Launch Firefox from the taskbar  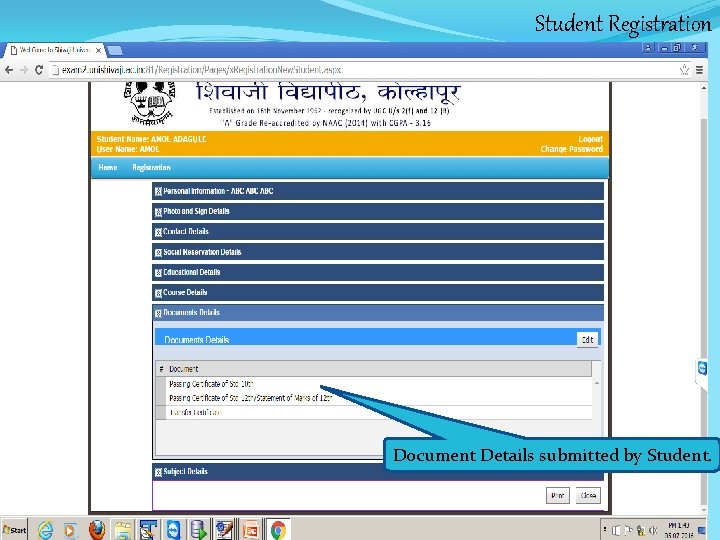(96, 530)
